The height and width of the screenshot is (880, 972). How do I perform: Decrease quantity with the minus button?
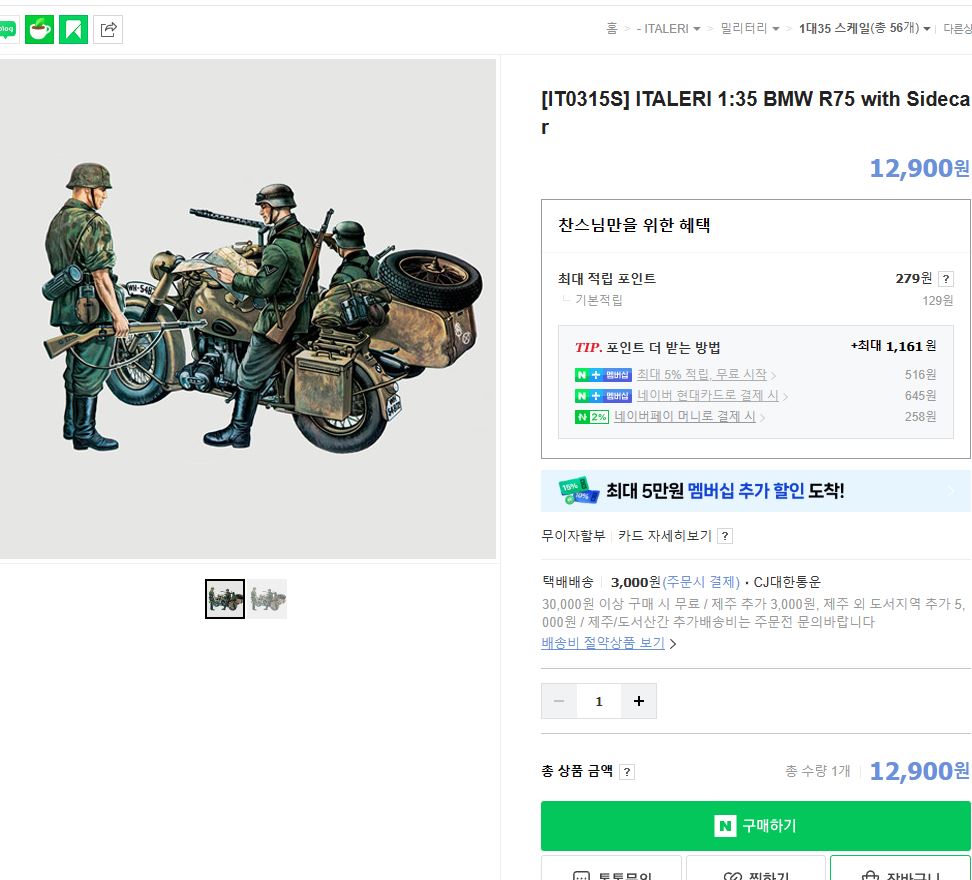pos(559,701)
